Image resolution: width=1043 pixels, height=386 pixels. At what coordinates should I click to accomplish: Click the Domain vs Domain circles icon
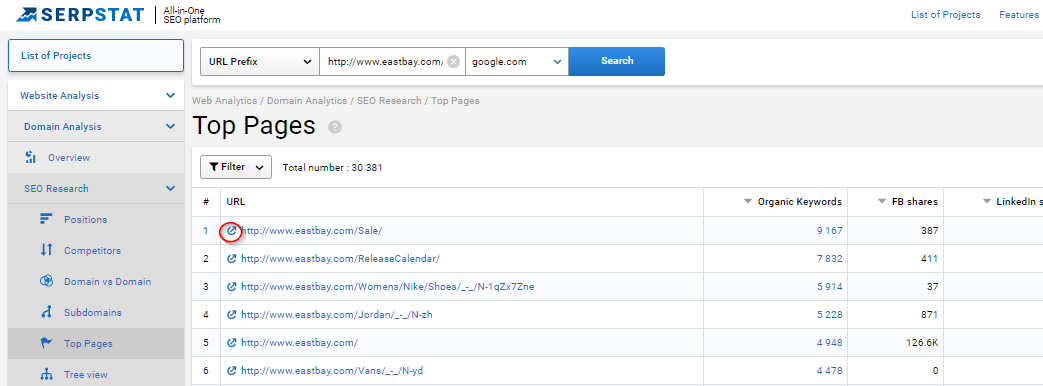(x=46, y=282)
